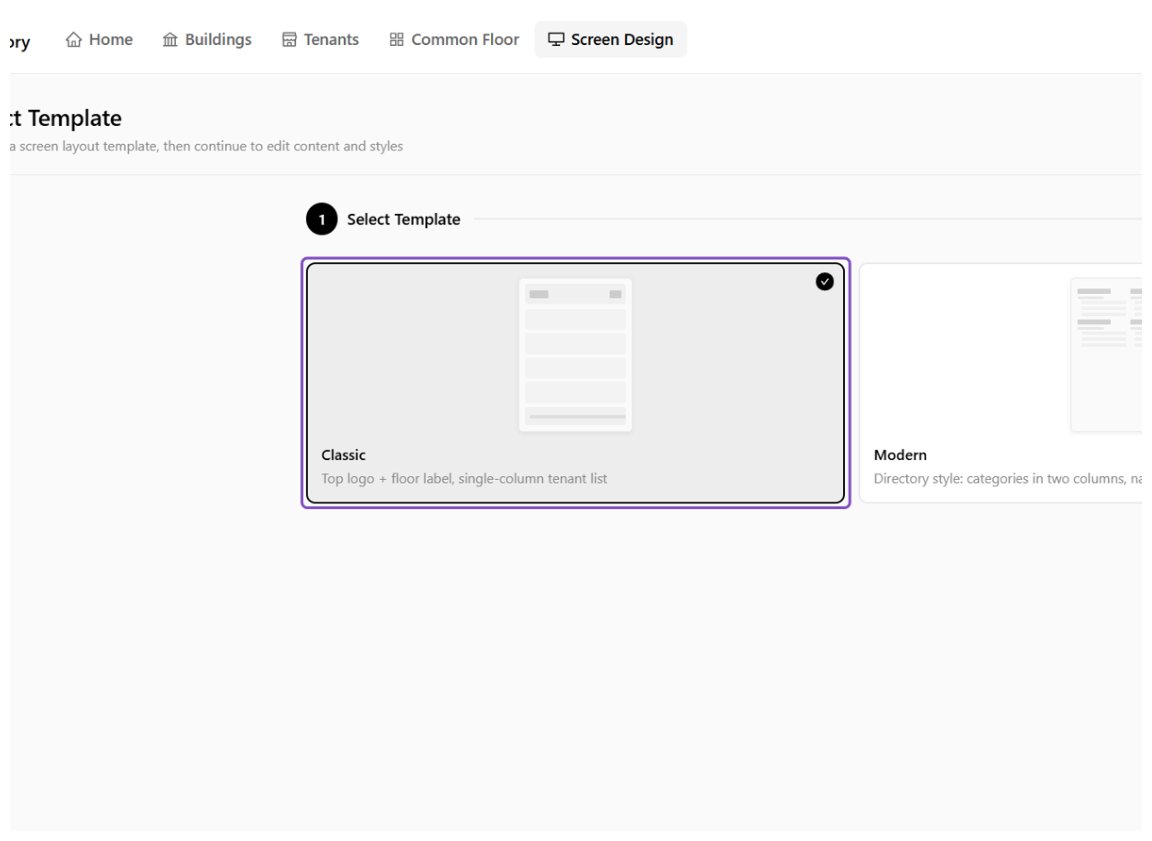1152x841 pixels.
Task: Click the Modern layout preview thumbnail
Action: [1106, 355]
